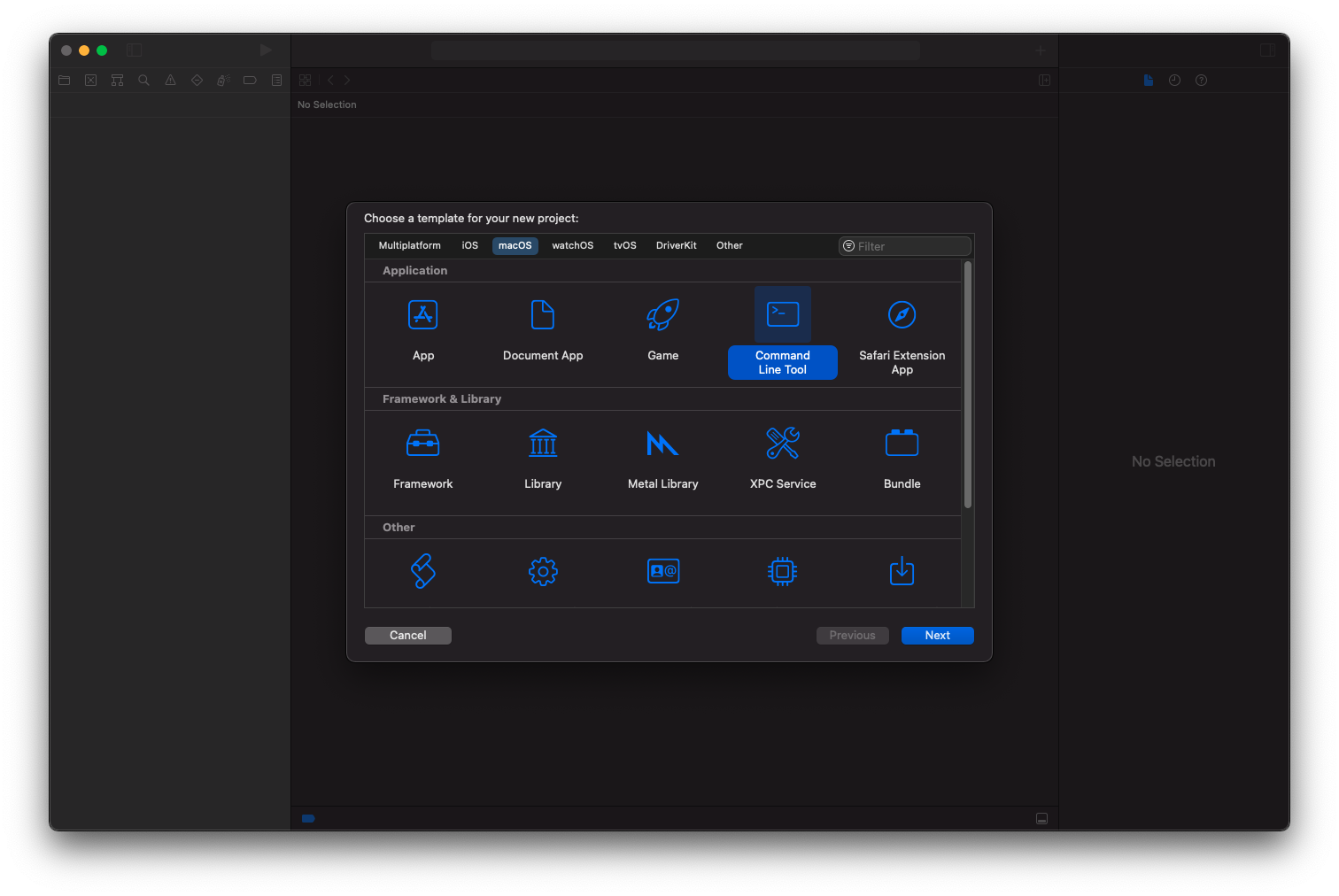Switch to the Multiplatform tab
Image resolution: width=1339 pixels, height=896 pixels.
[409, 246]
